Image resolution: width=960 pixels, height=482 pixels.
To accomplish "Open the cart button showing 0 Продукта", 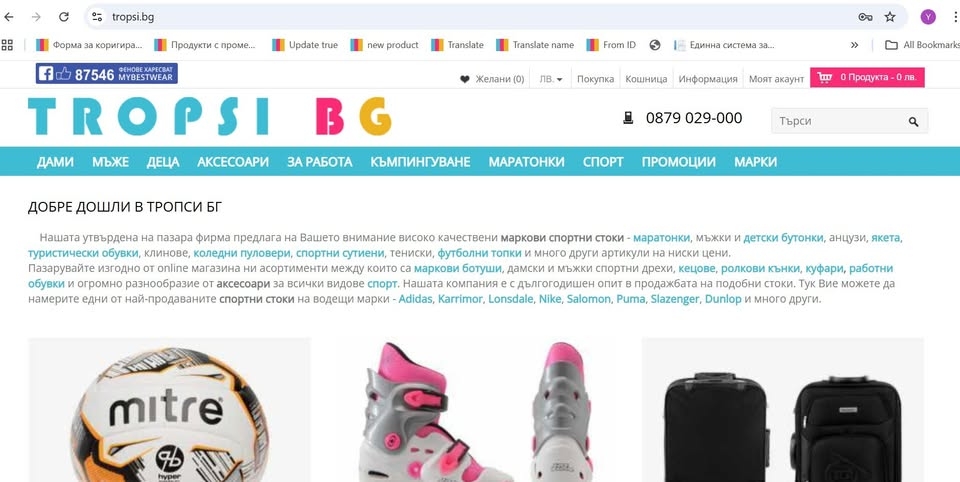I will point(867,78).
